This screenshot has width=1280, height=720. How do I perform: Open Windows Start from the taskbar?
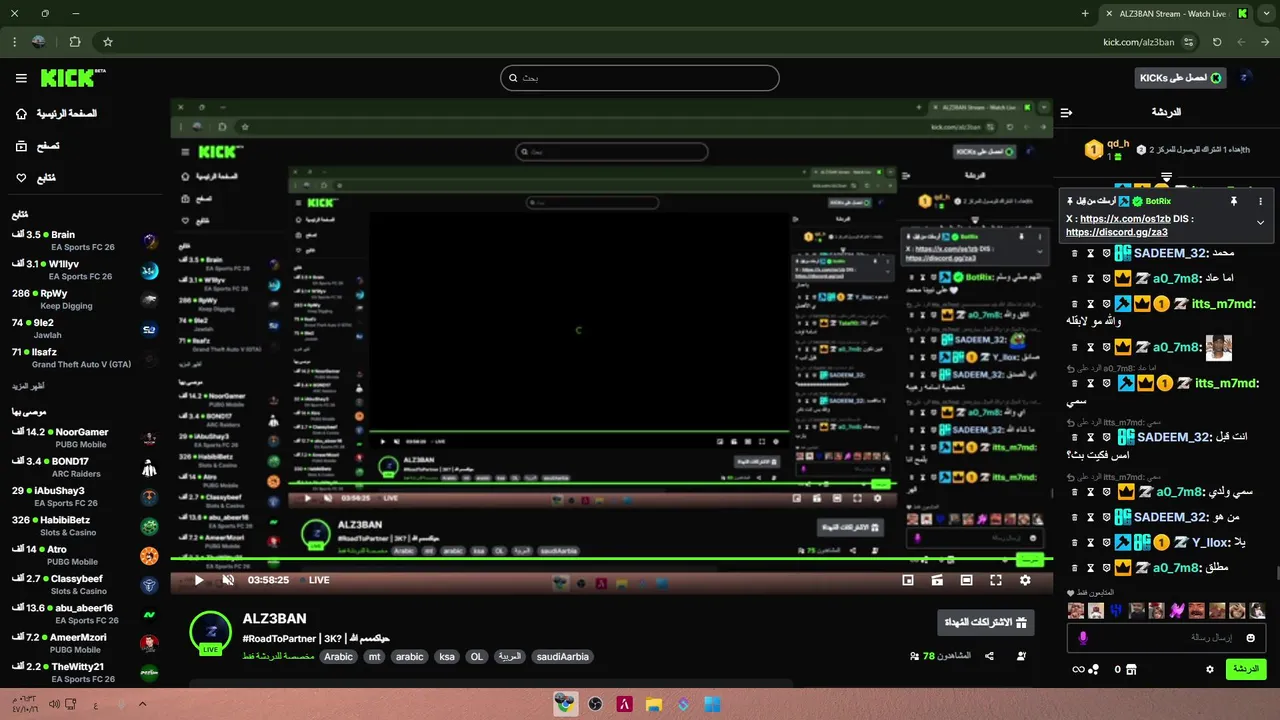click(x=712, y=704)
